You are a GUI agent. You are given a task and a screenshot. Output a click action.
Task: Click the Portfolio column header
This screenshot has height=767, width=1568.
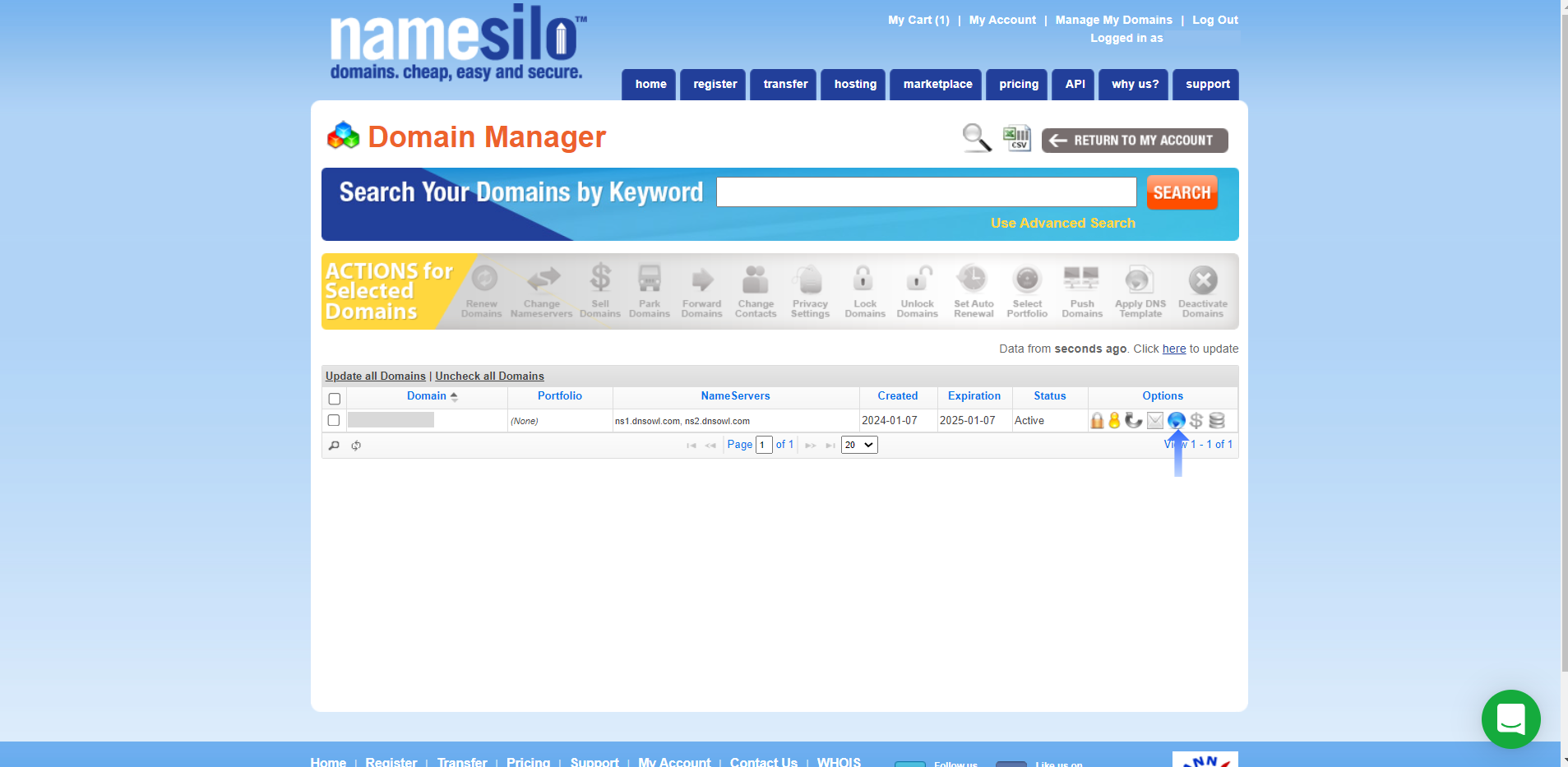560,396
